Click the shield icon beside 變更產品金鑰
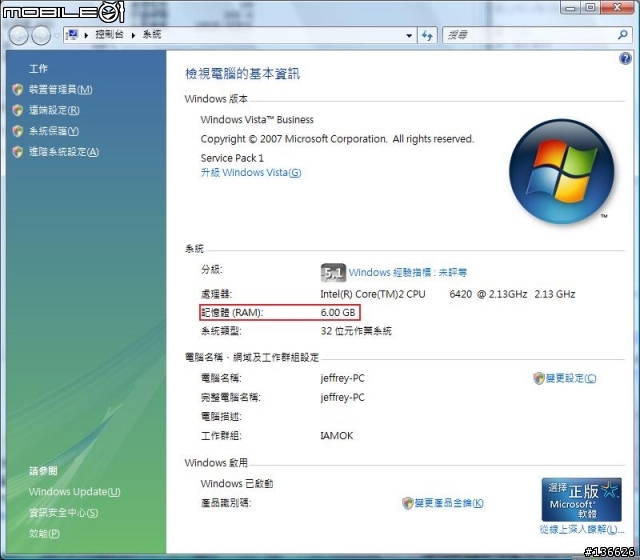This screenshot has height=560, width=640. [x=407, y=503]
